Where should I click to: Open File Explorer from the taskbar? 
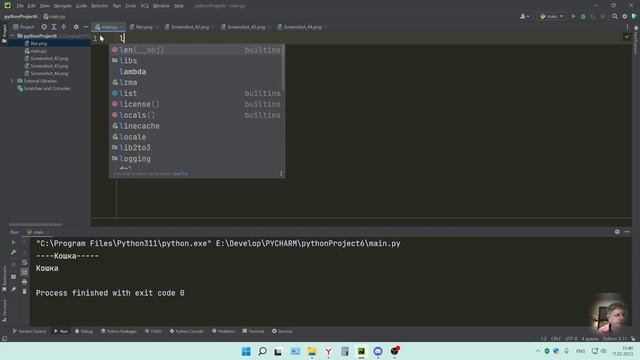coord(312,351)
